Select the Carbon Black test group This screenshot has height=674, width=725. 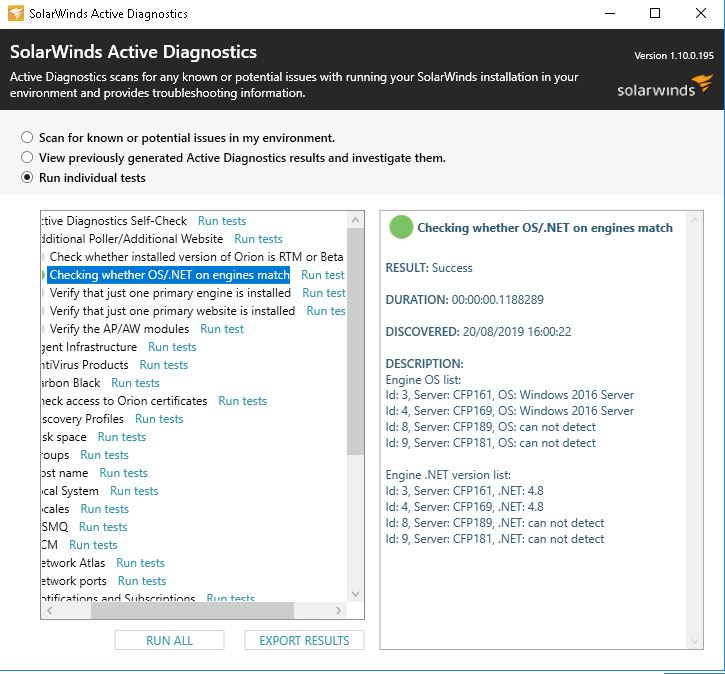71,383
